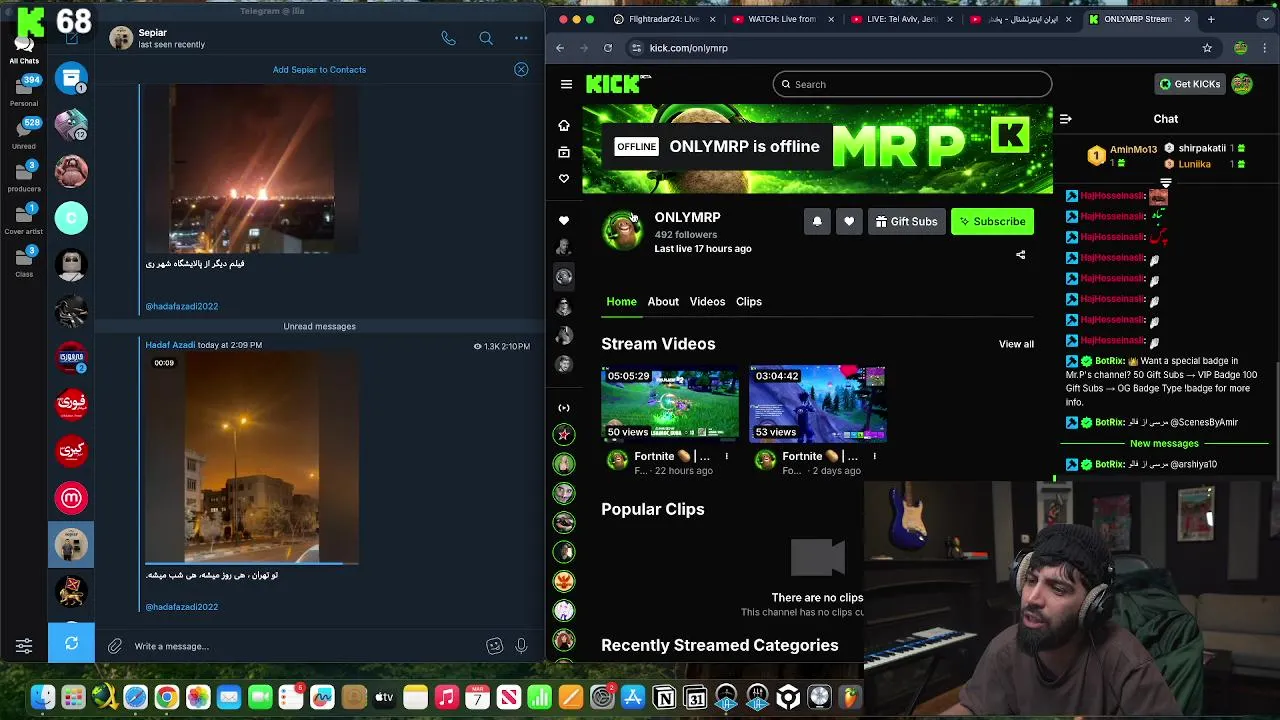1280x720 pixels.
Task: Click View all stream videos
Action: pyautogui.click(x=1016, y=344)
